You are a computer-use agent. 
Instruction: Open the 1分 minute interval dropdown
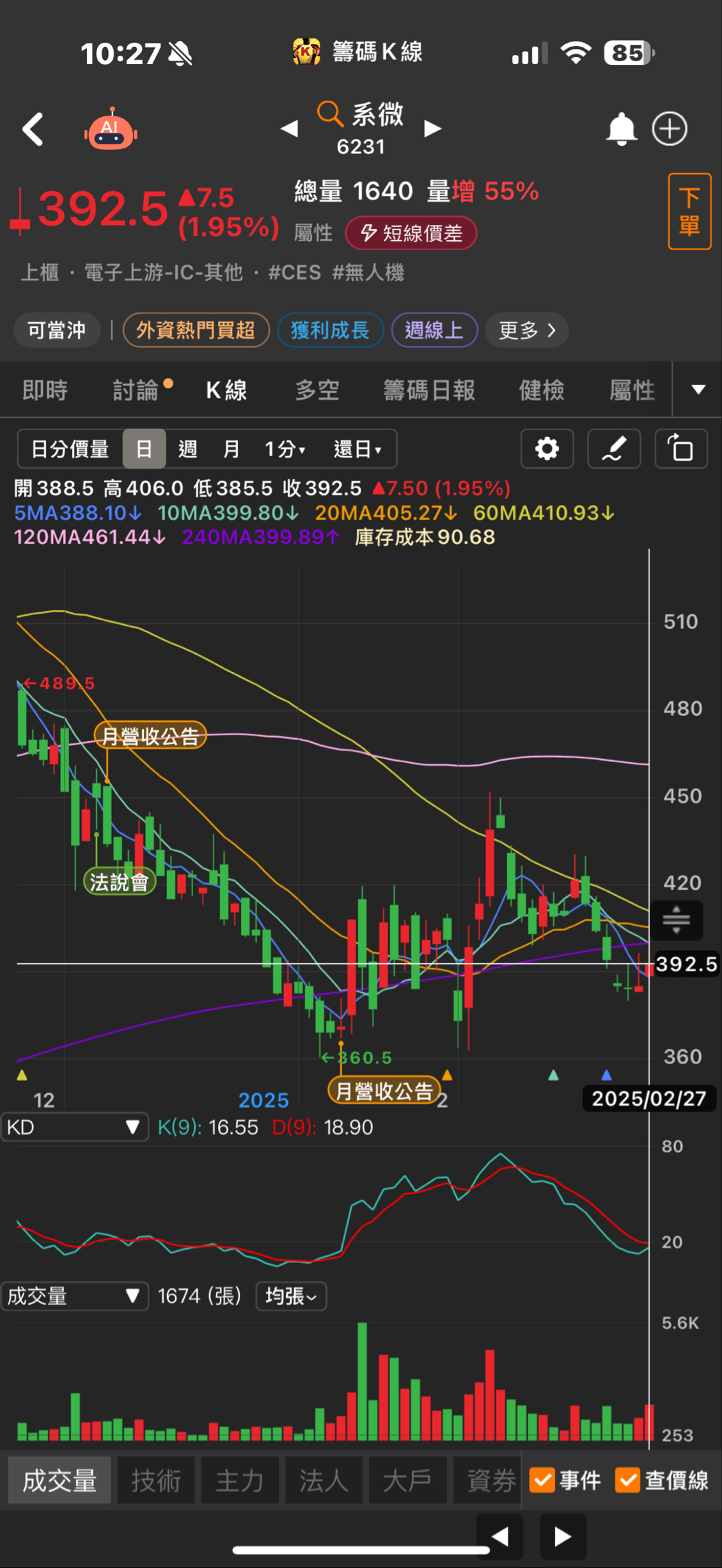click(285, 449)
